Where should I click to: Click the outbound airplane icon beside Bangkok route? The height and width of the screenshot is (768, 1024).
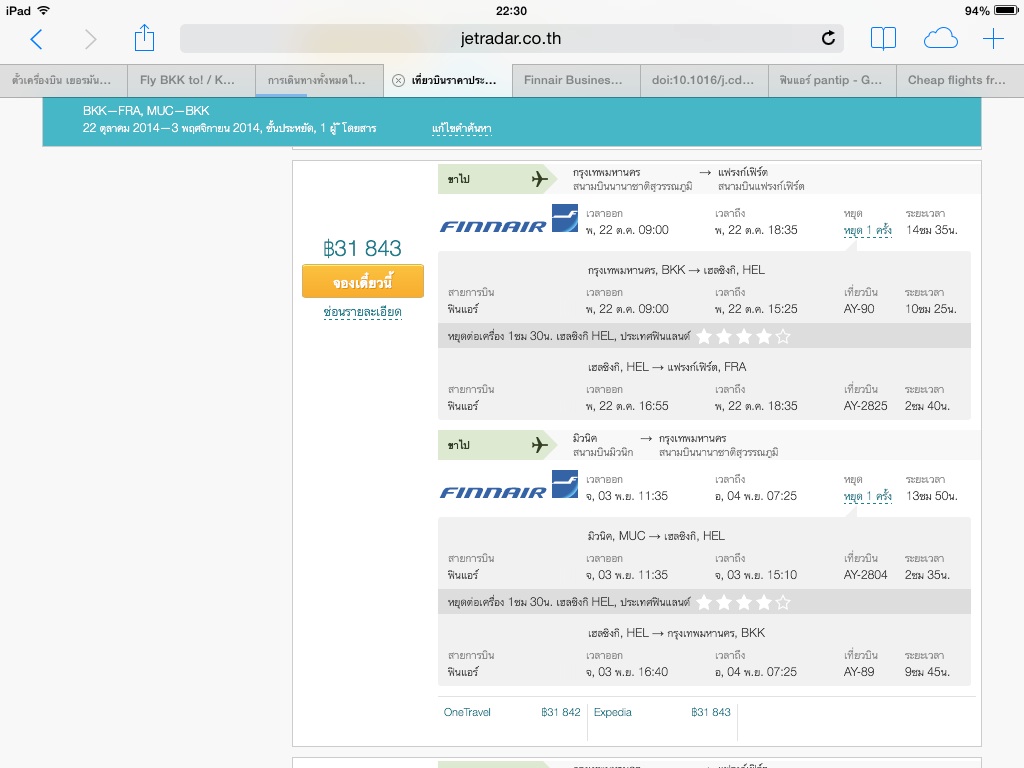tap(539, 179)
